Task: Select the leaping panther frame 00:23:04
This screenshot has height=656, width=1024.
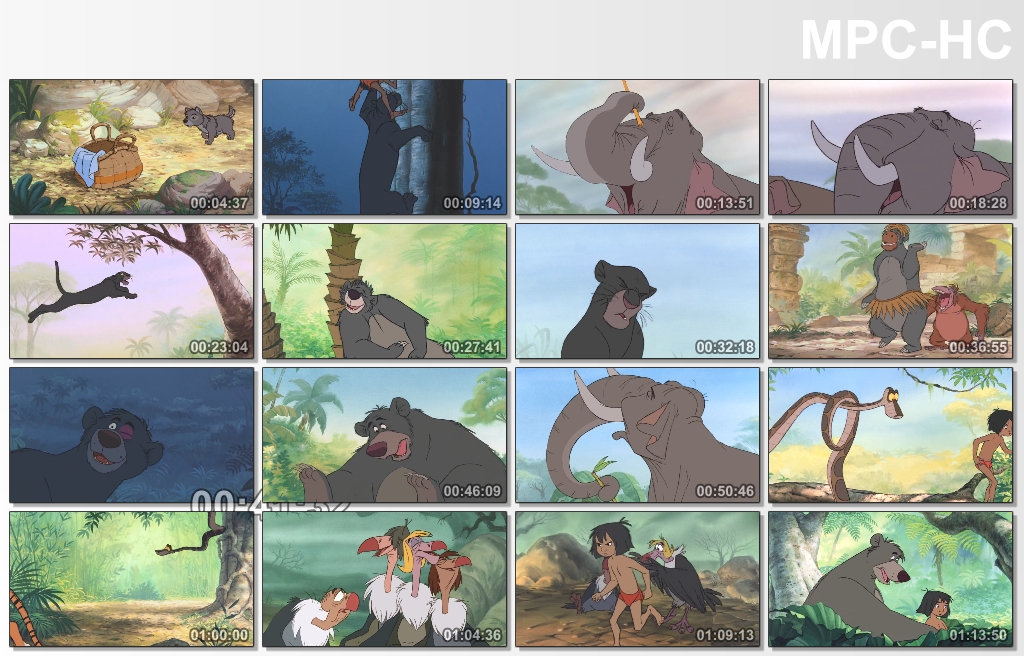Action: pyautogui.click(x=131, y=291)
